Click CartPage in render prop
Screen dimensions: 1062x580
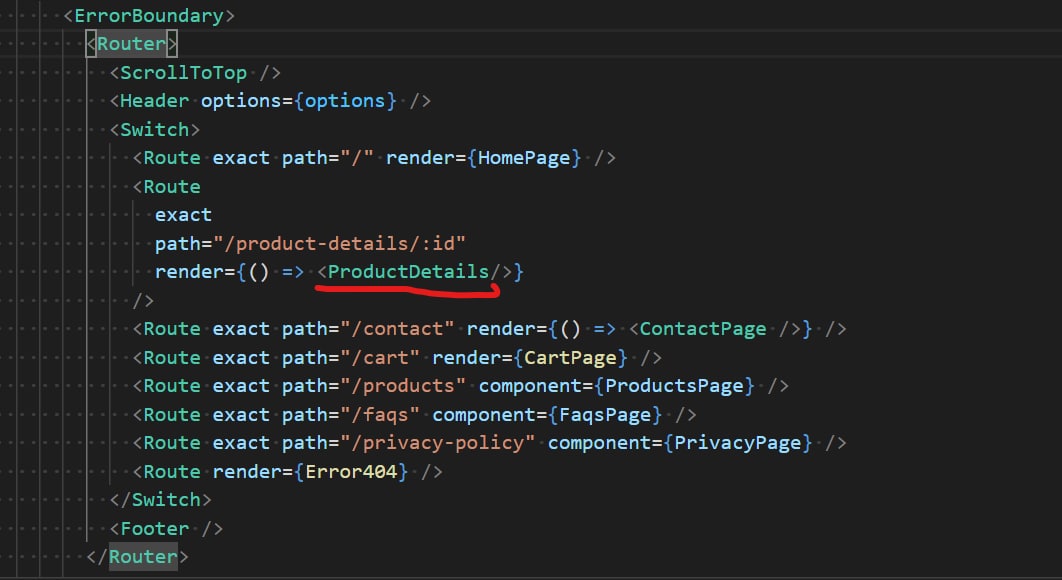(570, 357)
